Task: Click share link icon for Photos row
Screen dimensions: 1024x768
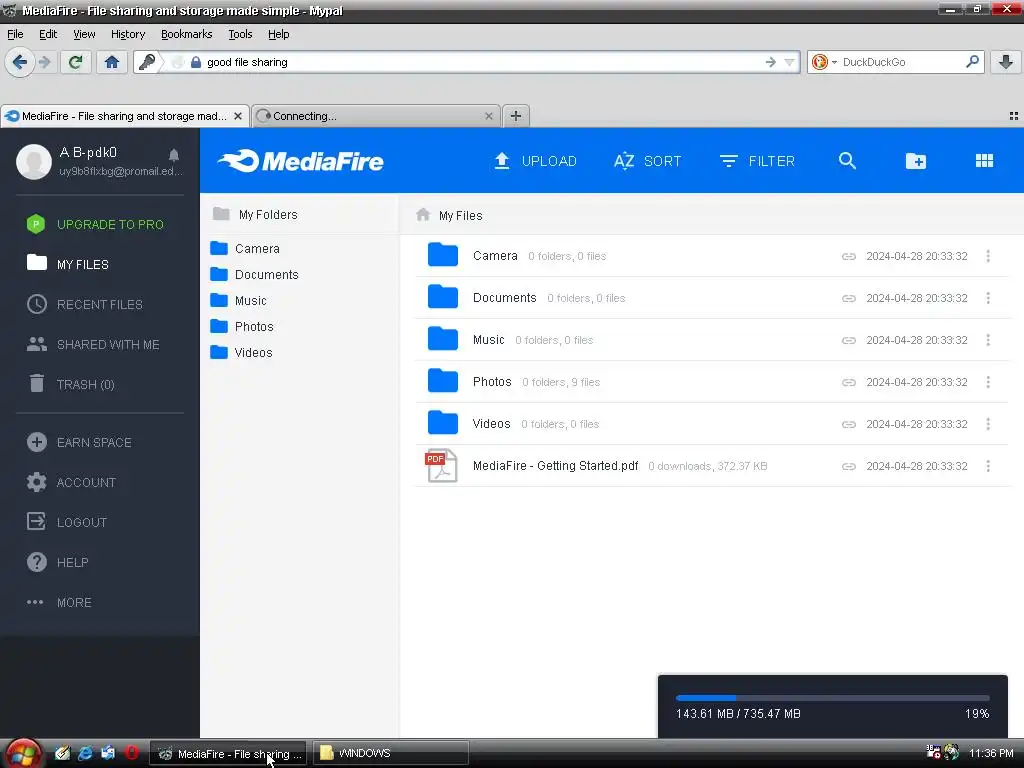Action: pos(848,382)
